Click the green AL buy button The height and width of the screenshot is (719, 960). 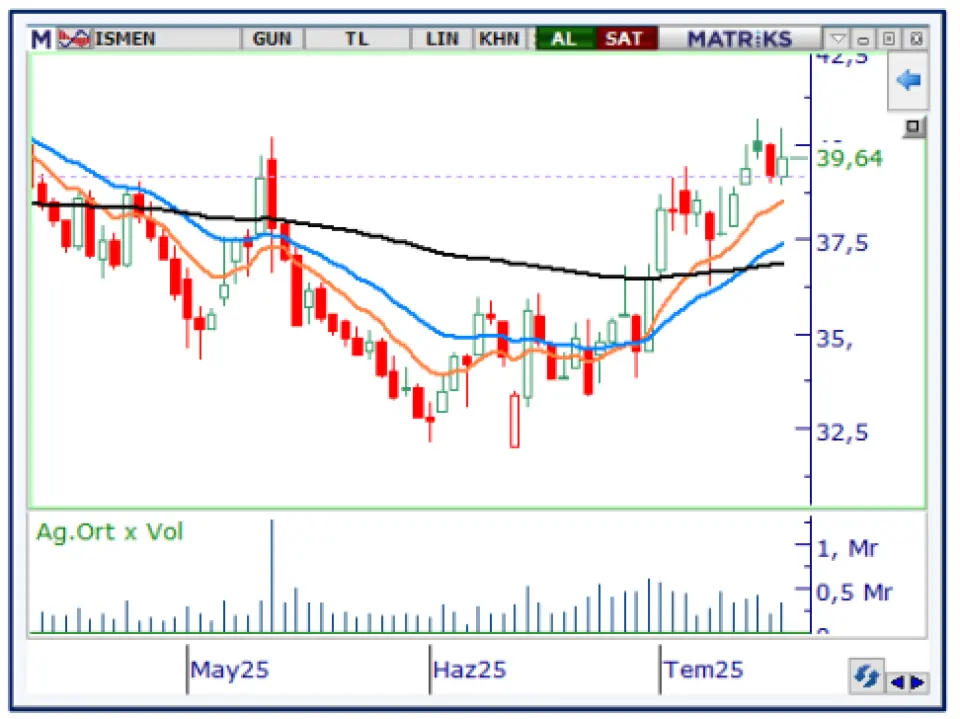click(564, 39)
